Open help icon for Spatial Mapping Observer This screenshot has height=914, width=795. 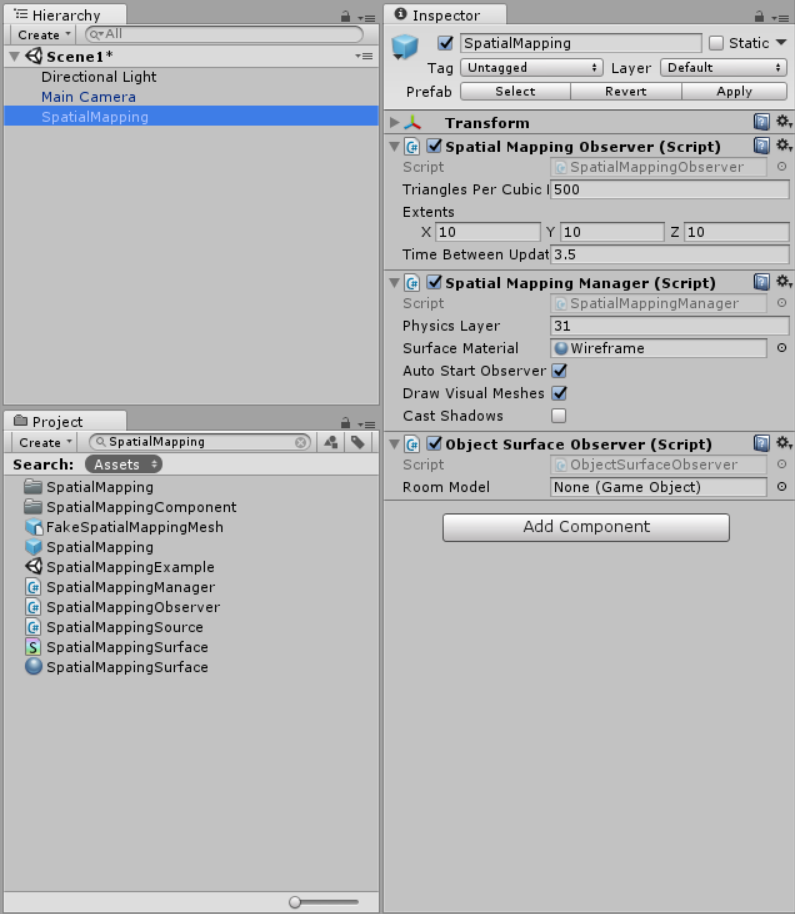(761, 146)
